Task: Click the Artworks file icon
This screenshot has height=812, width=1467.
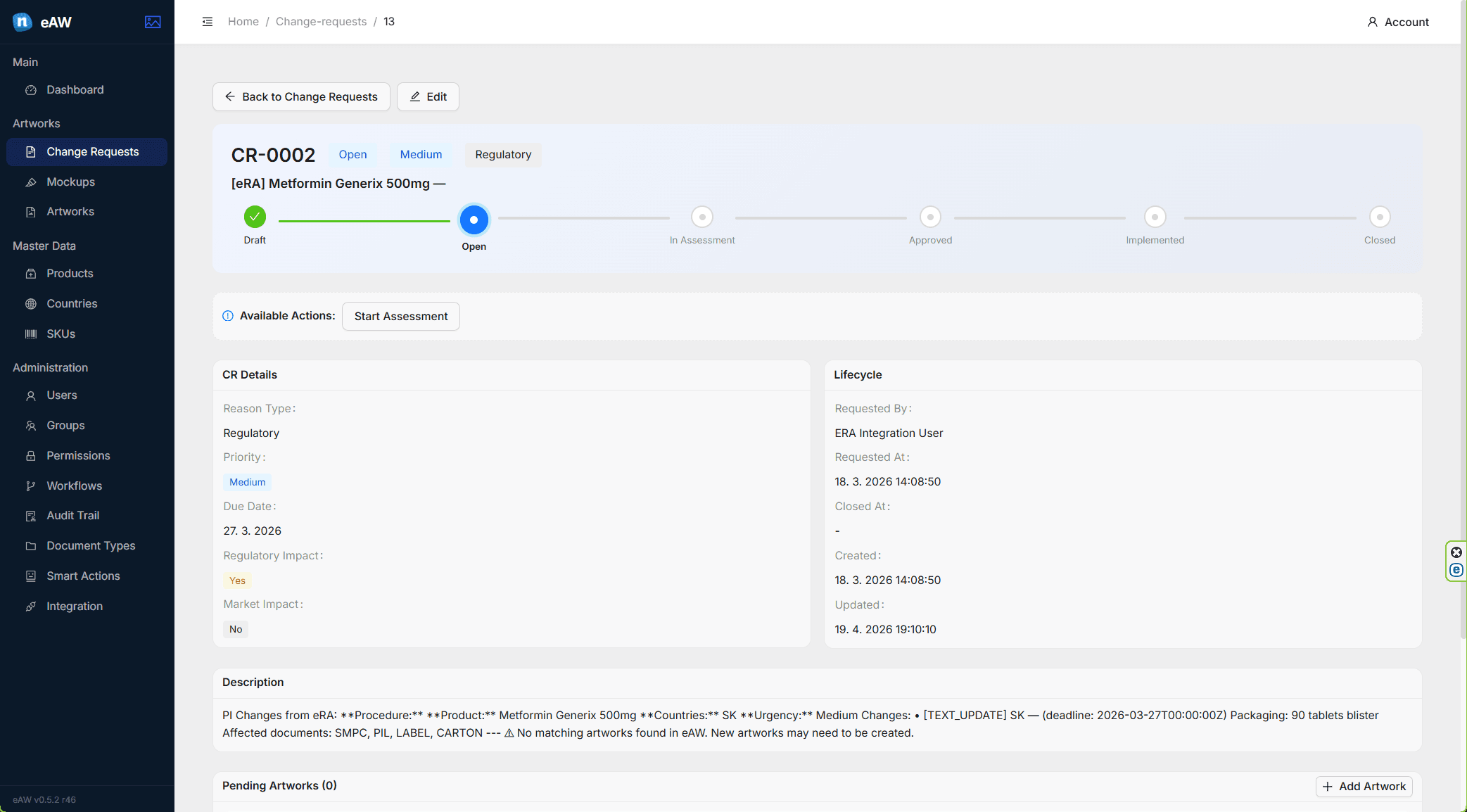Action: [x=31, y=212]
